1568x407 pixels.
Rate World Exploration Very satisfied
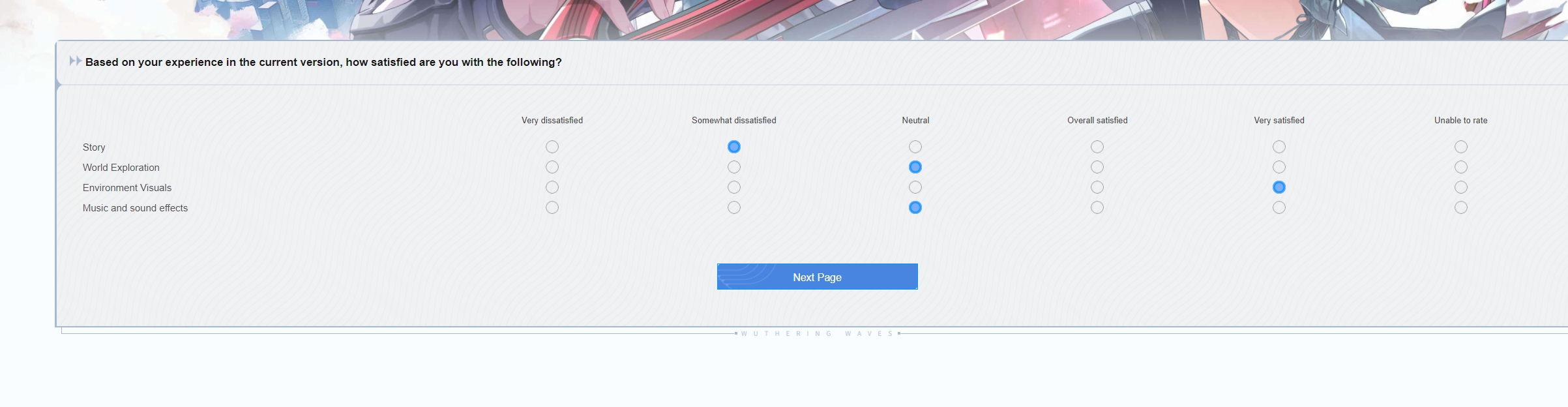[x=1279, y=167]
